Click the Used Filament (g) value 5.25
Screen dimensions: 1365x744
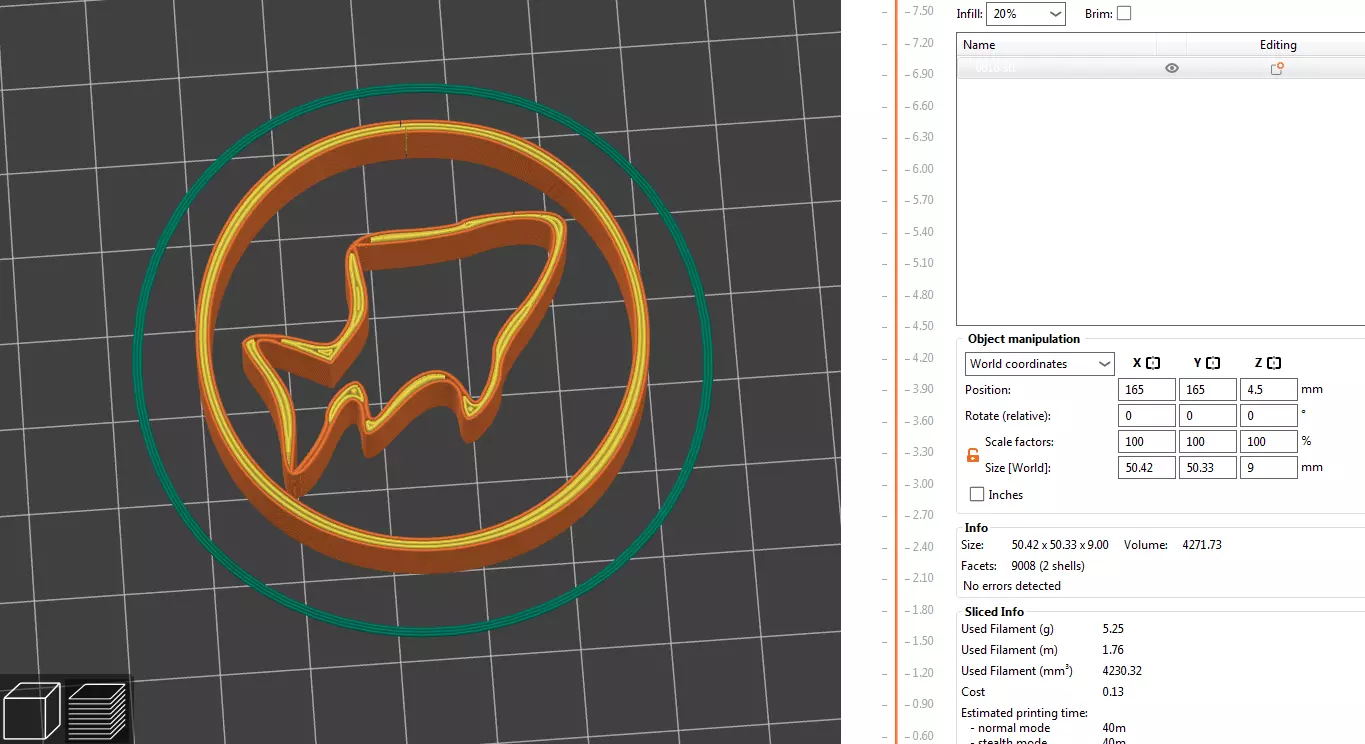1113,629
